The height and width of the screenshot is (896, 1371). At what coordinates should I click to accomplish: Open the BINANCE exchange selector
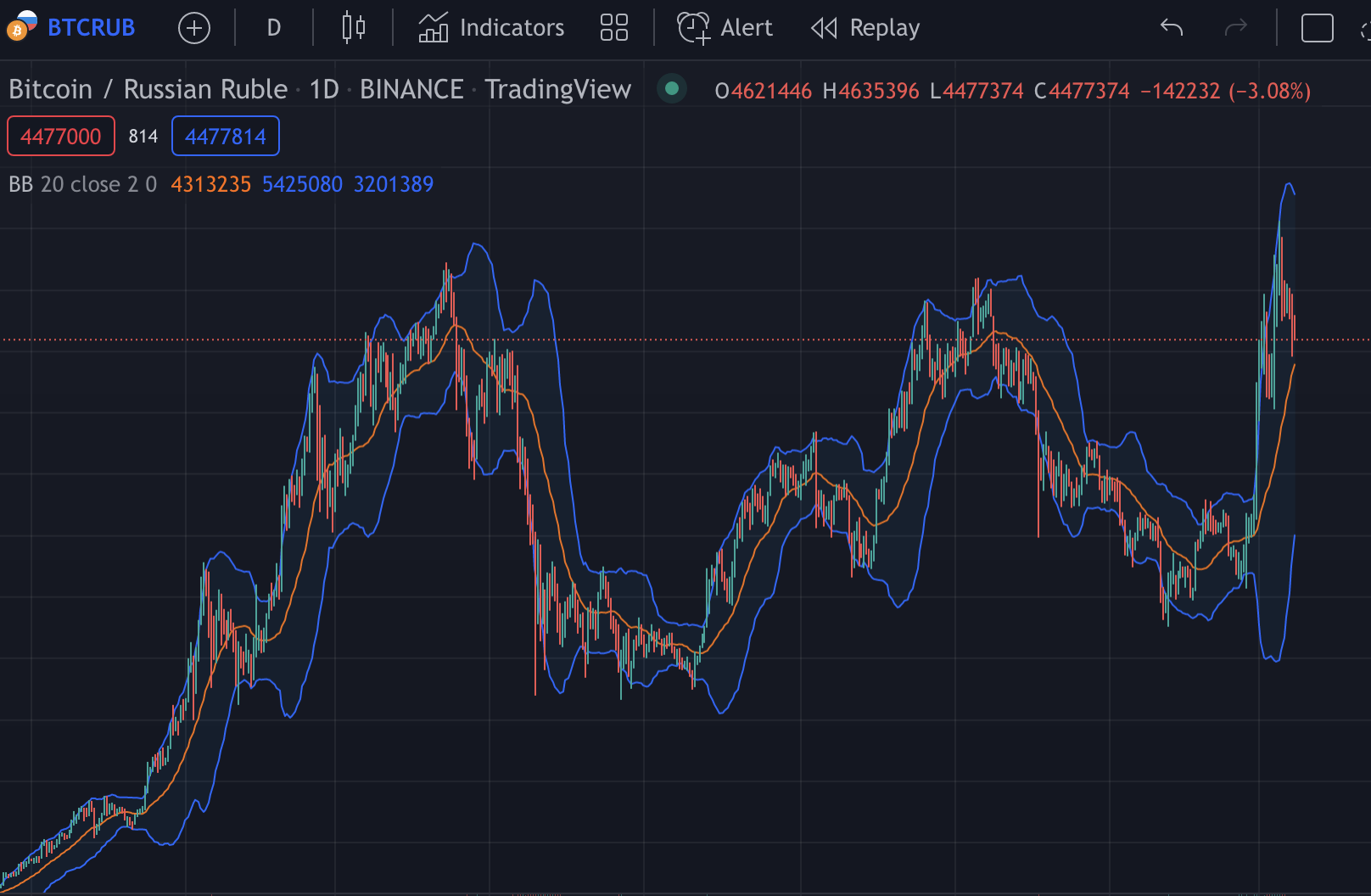click(x=411, y=88)
